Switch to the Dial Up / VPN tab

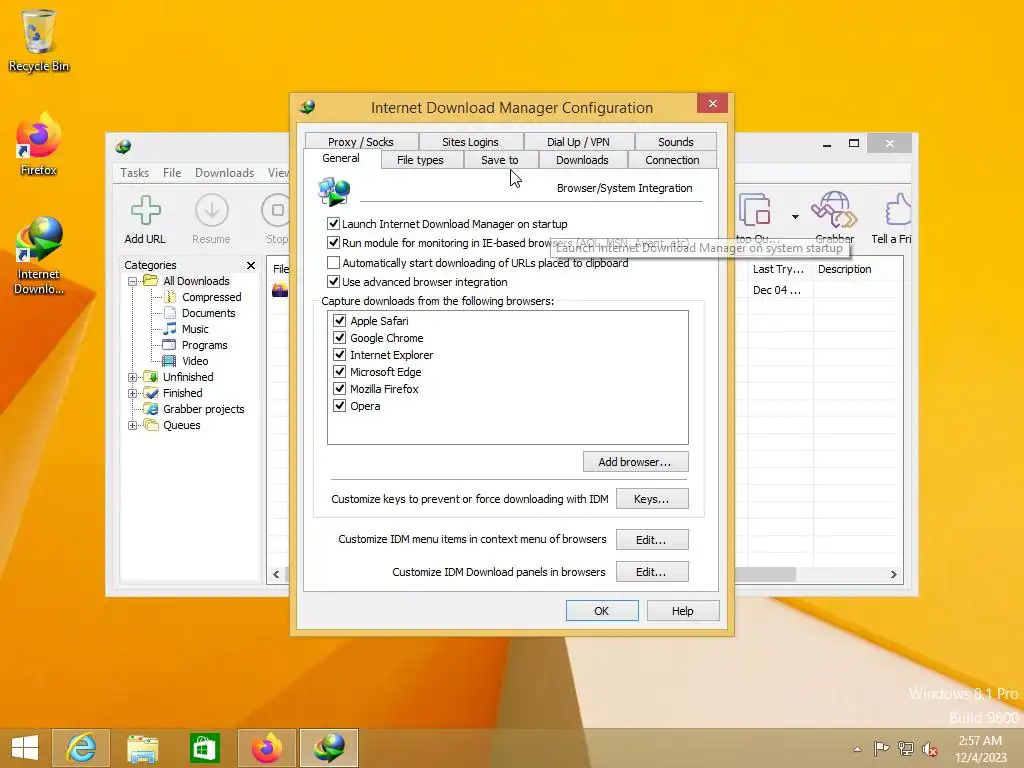click(x=578, y=142)
